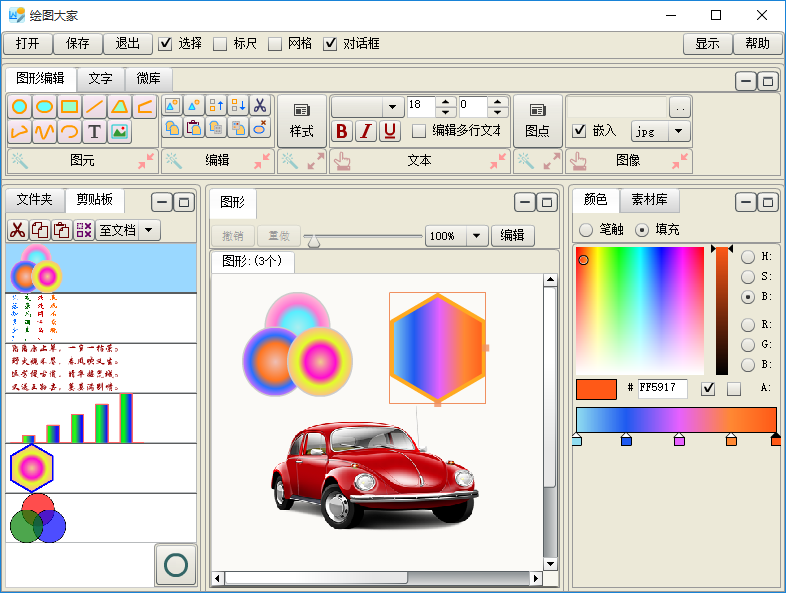
Task: Select the G: green radio button
Action: [748, 345]
